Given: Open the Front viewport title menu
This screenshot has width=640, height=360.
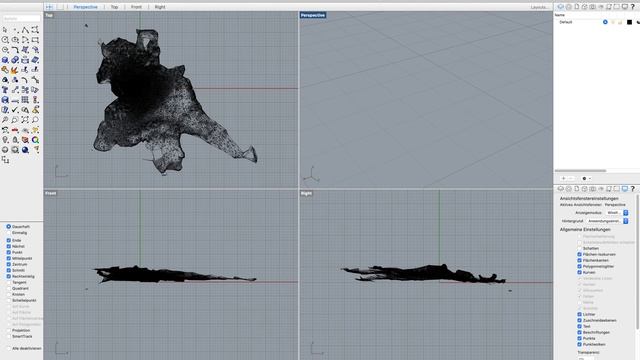Looking at the screenshot, I should tap(51, 193).
